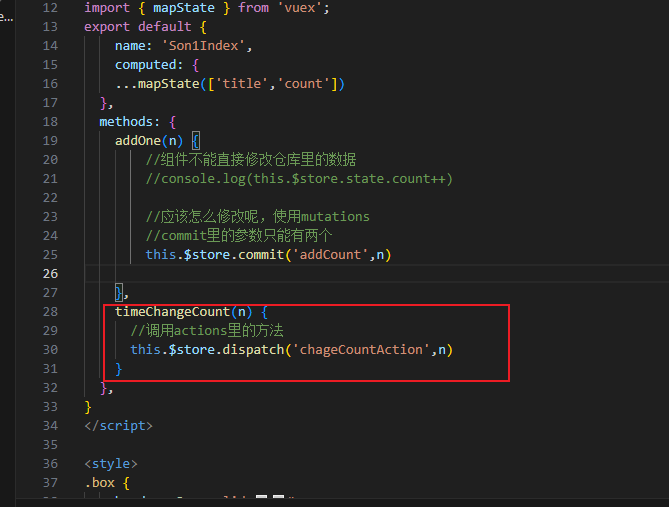This screenshot has height=507, width=669.
Task: Click the export default statement
Action: 138,27
